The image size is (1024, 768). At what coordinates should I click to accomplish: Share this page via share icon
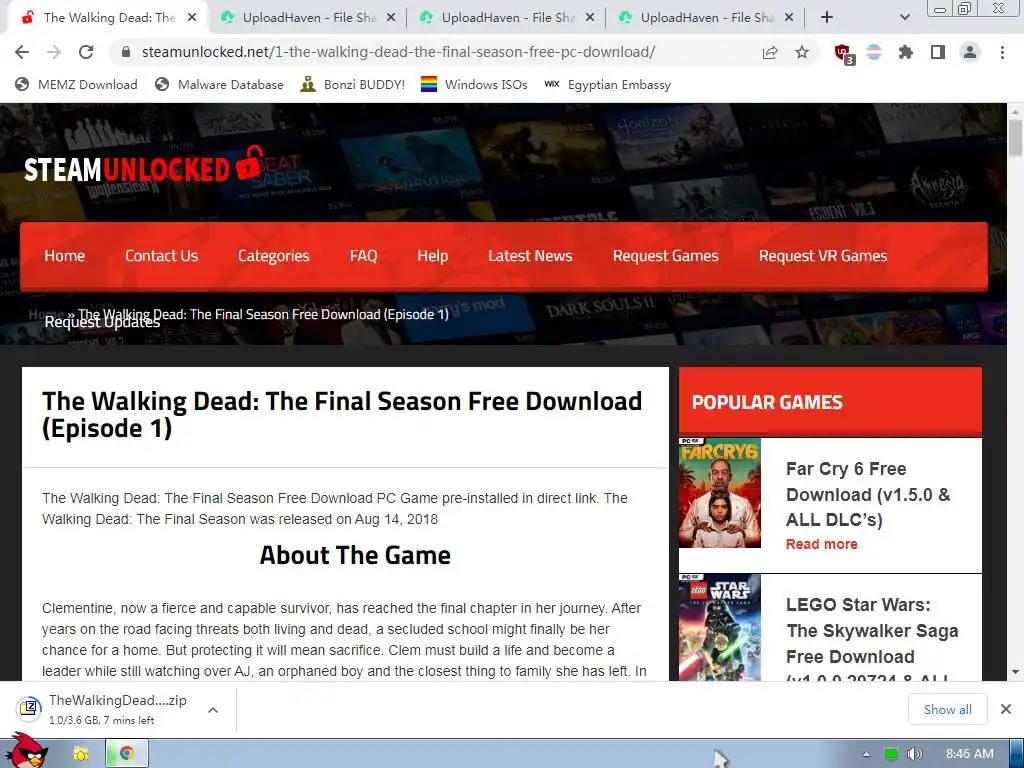point(770,52)
